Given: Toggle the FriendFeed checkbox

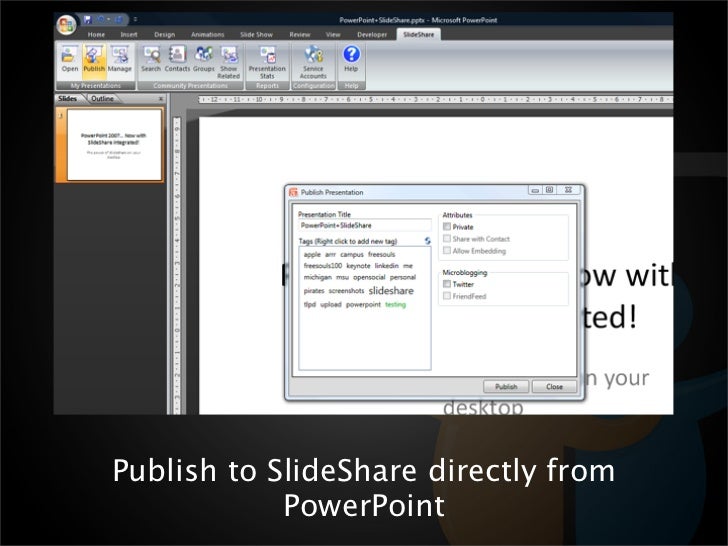Looking at the screenshot, I should pyautogui.click(x=447, y=296).
